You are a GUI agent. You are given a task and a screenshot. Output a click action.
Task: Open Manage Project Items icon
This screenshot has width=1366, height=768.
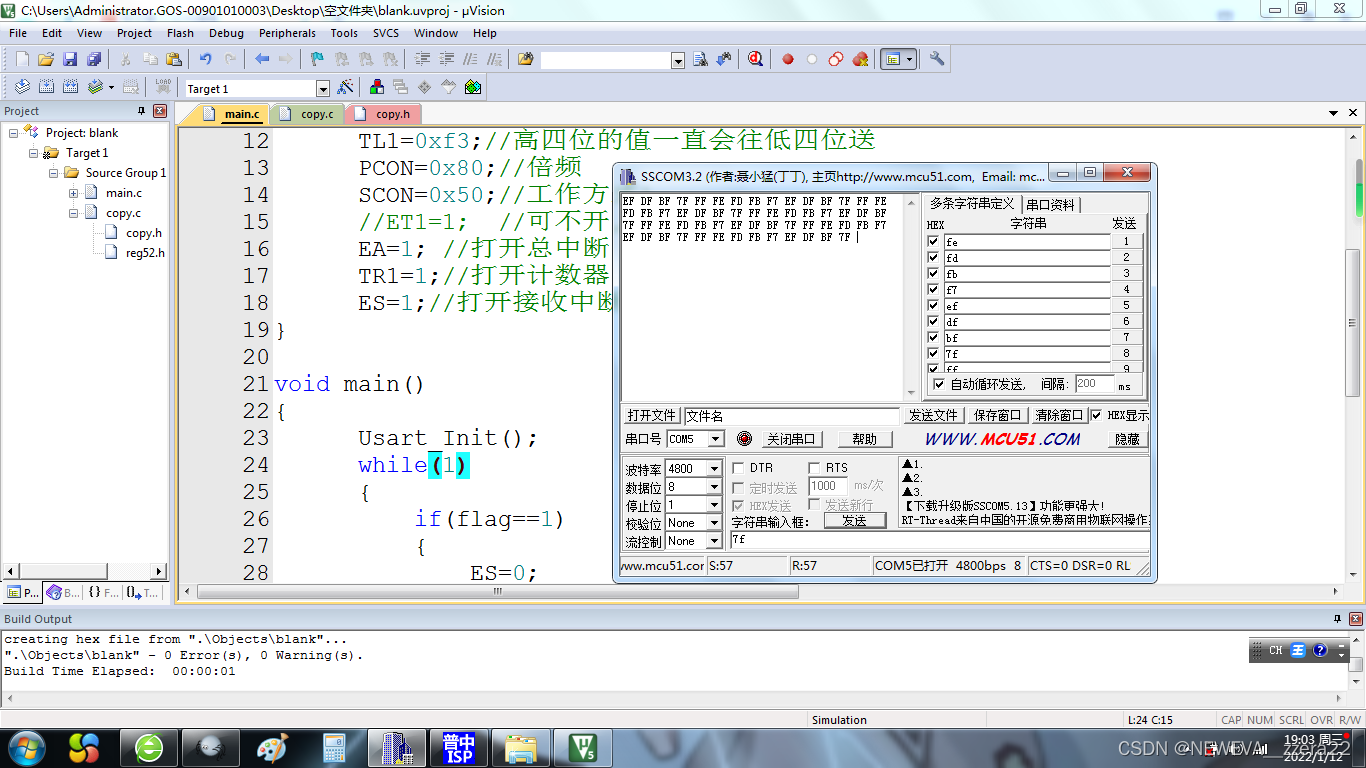(377, 87)
